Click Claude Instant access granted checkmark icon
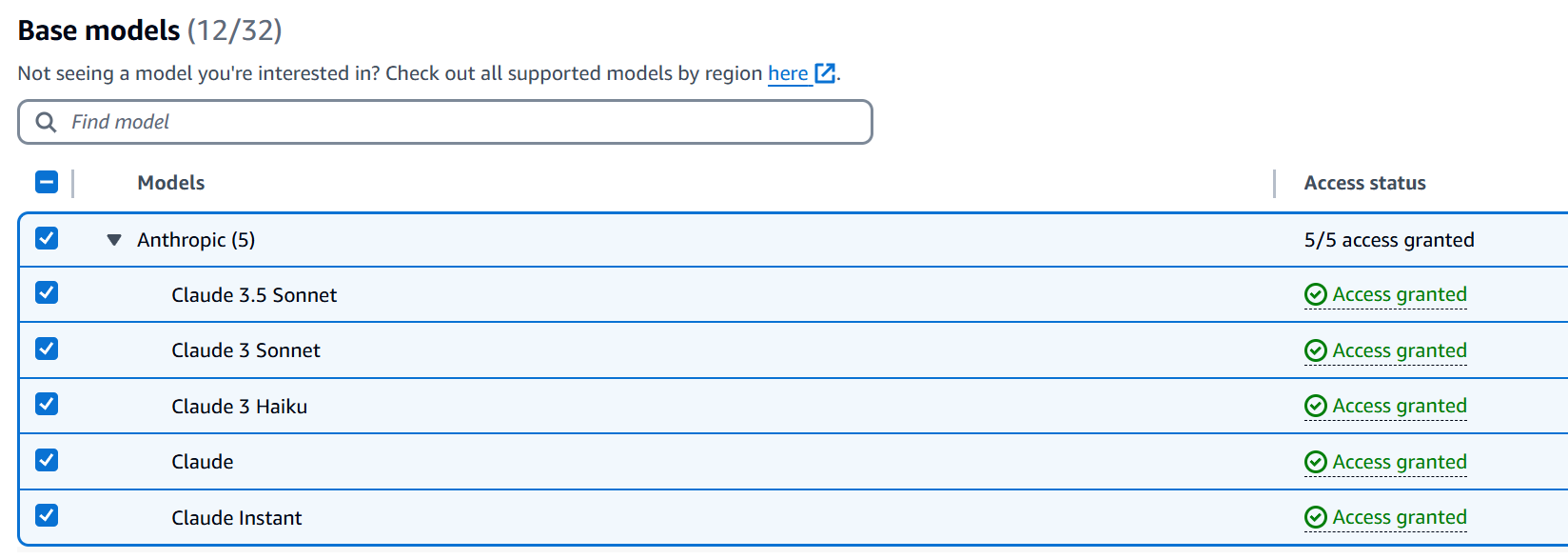The image size is (1568, 559). (x=1316, y=518)
